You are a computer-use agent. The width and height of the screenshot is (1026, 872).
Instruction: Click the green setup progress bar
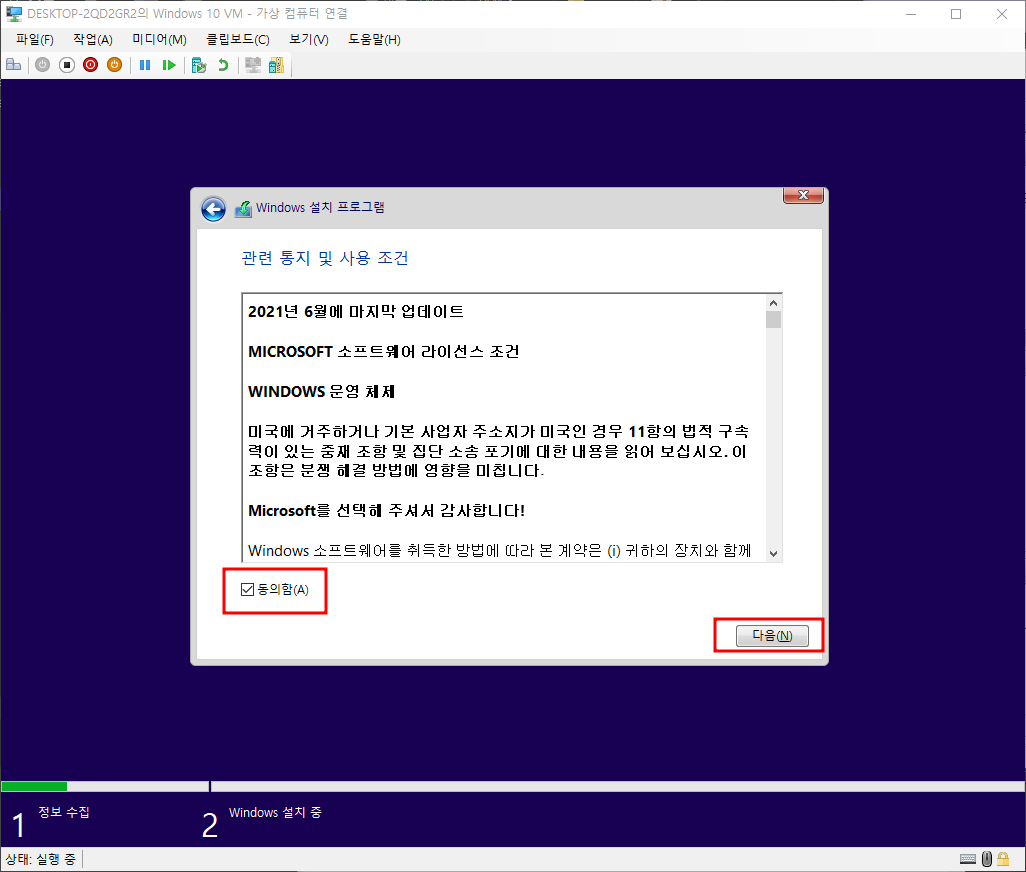point(34,786)
